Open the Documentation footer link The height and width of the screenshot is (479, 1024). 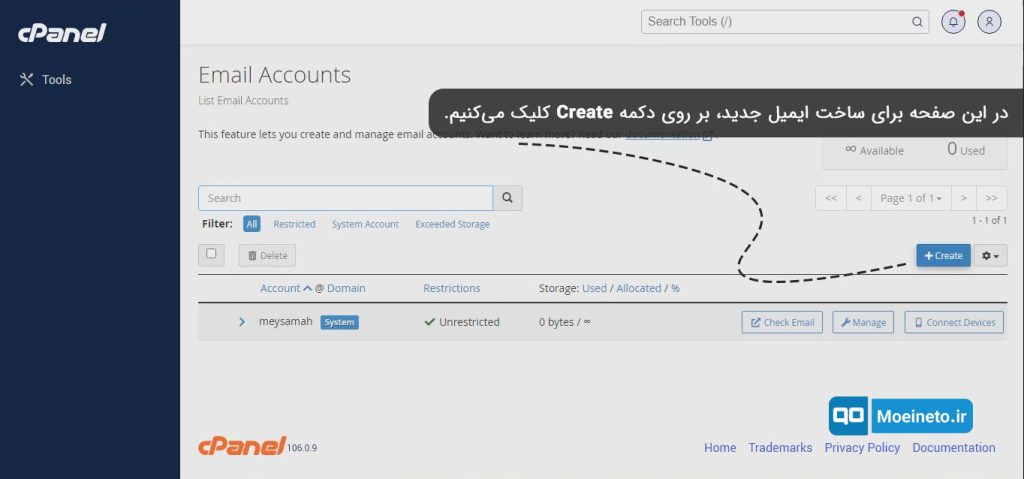click(953, 448)
